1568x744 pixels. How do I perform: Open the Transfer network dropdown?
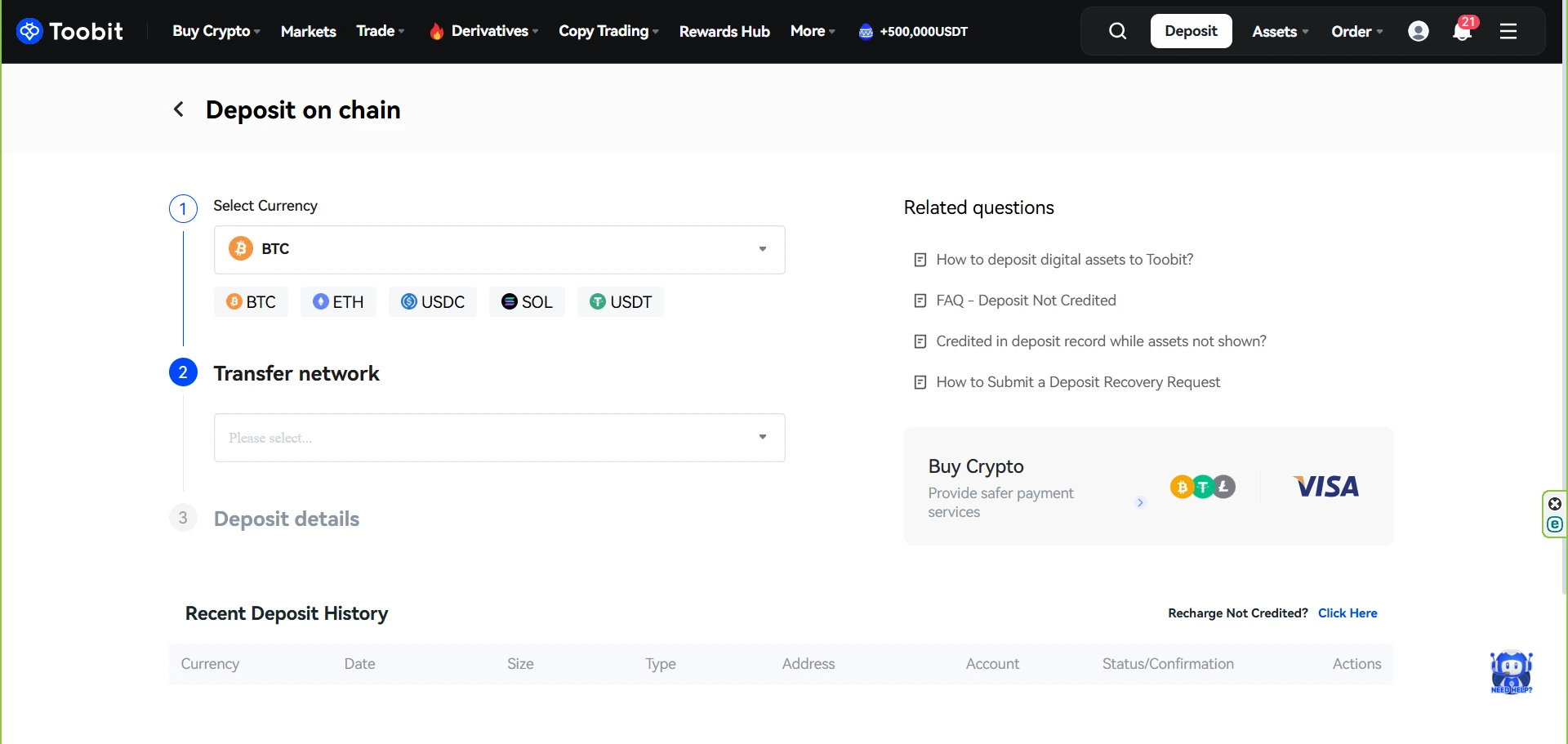pyautogui.click(x=499, y=438)
